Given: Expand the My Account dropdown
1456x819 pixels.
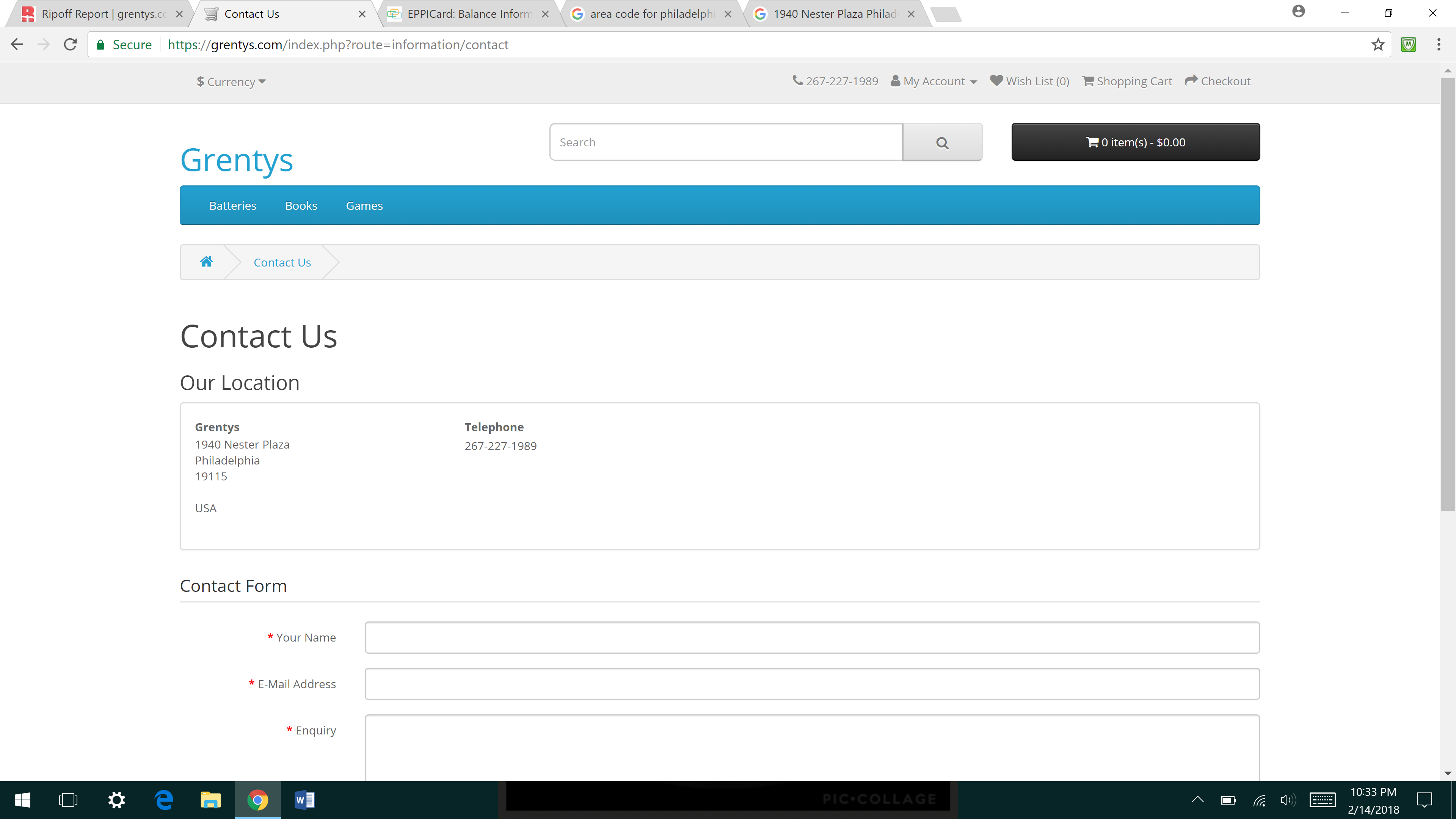Looking at the screenshot, I should (x=934, y=82).
